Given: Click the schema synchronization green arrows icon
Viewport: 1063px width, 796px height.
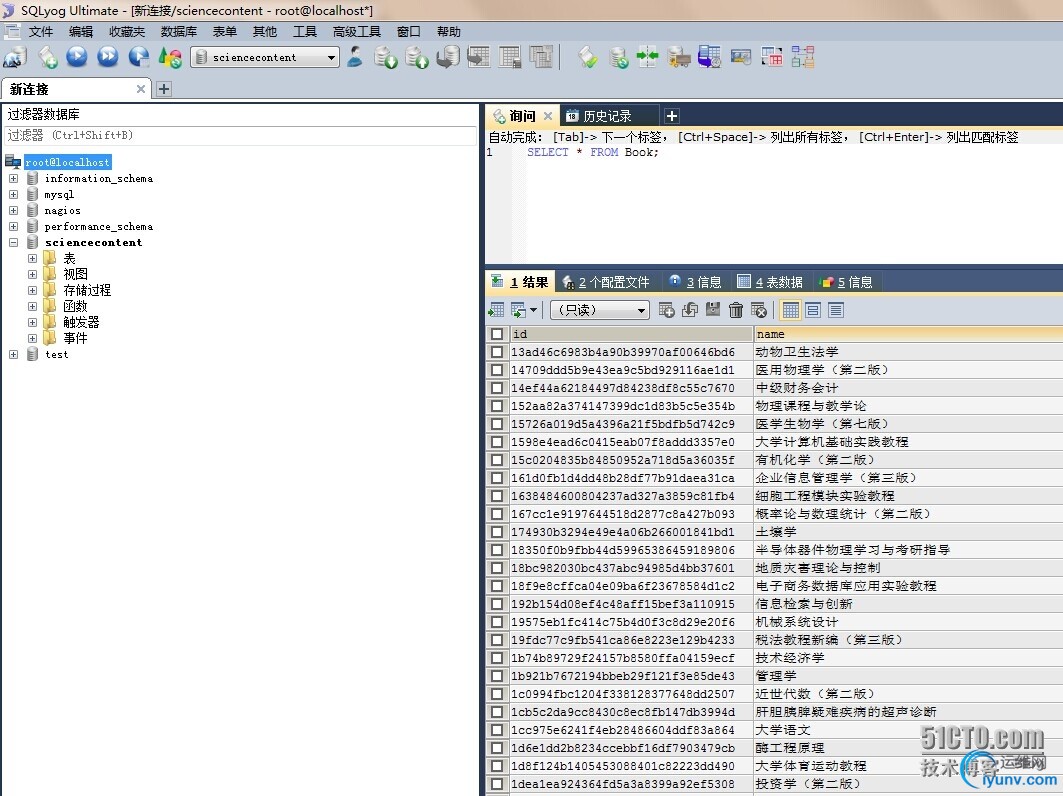Looking at the screenshot, I should (x=647, y=57).
